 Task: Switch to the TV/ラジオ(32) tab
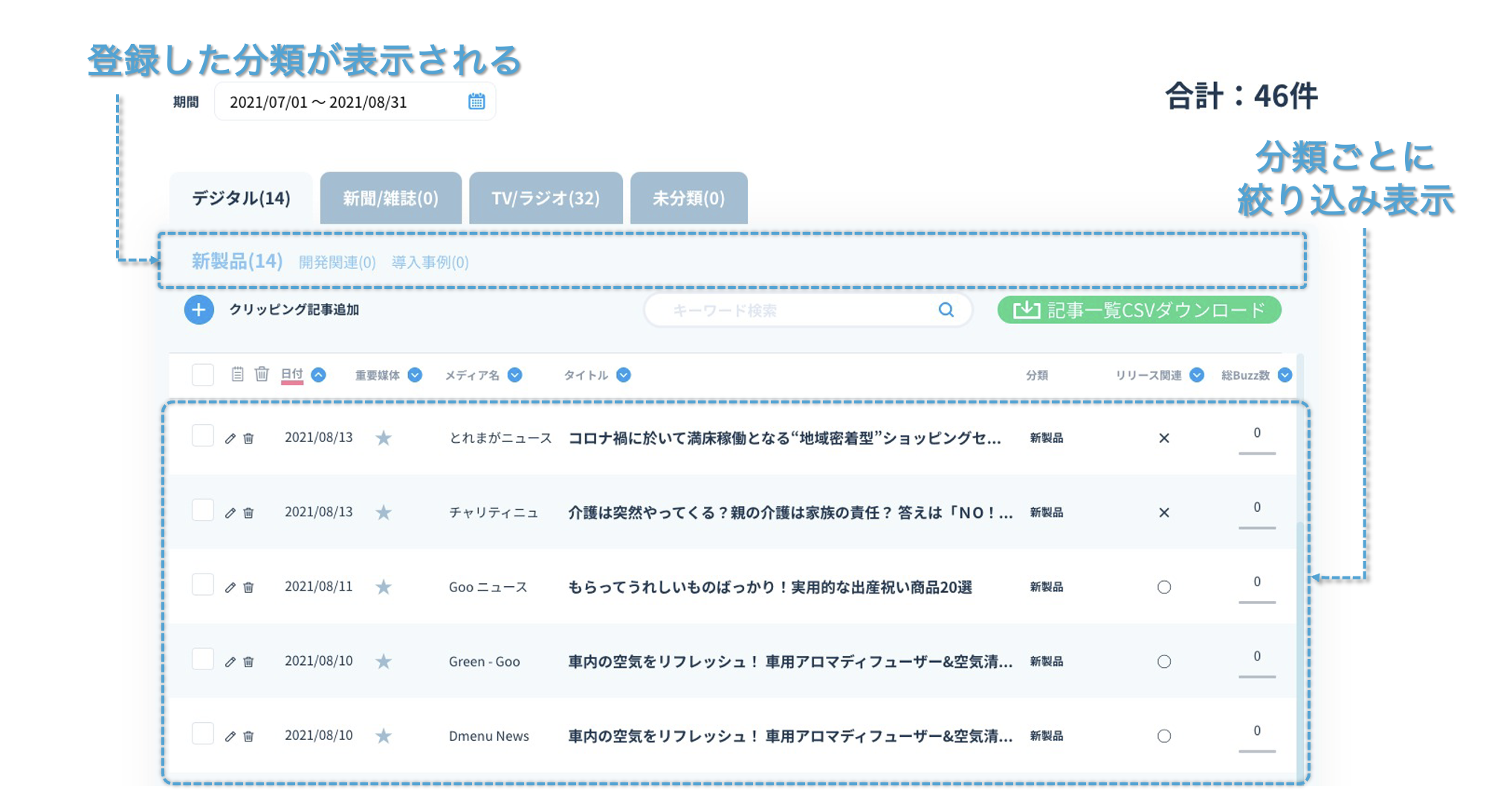click(x=546, y=198)
